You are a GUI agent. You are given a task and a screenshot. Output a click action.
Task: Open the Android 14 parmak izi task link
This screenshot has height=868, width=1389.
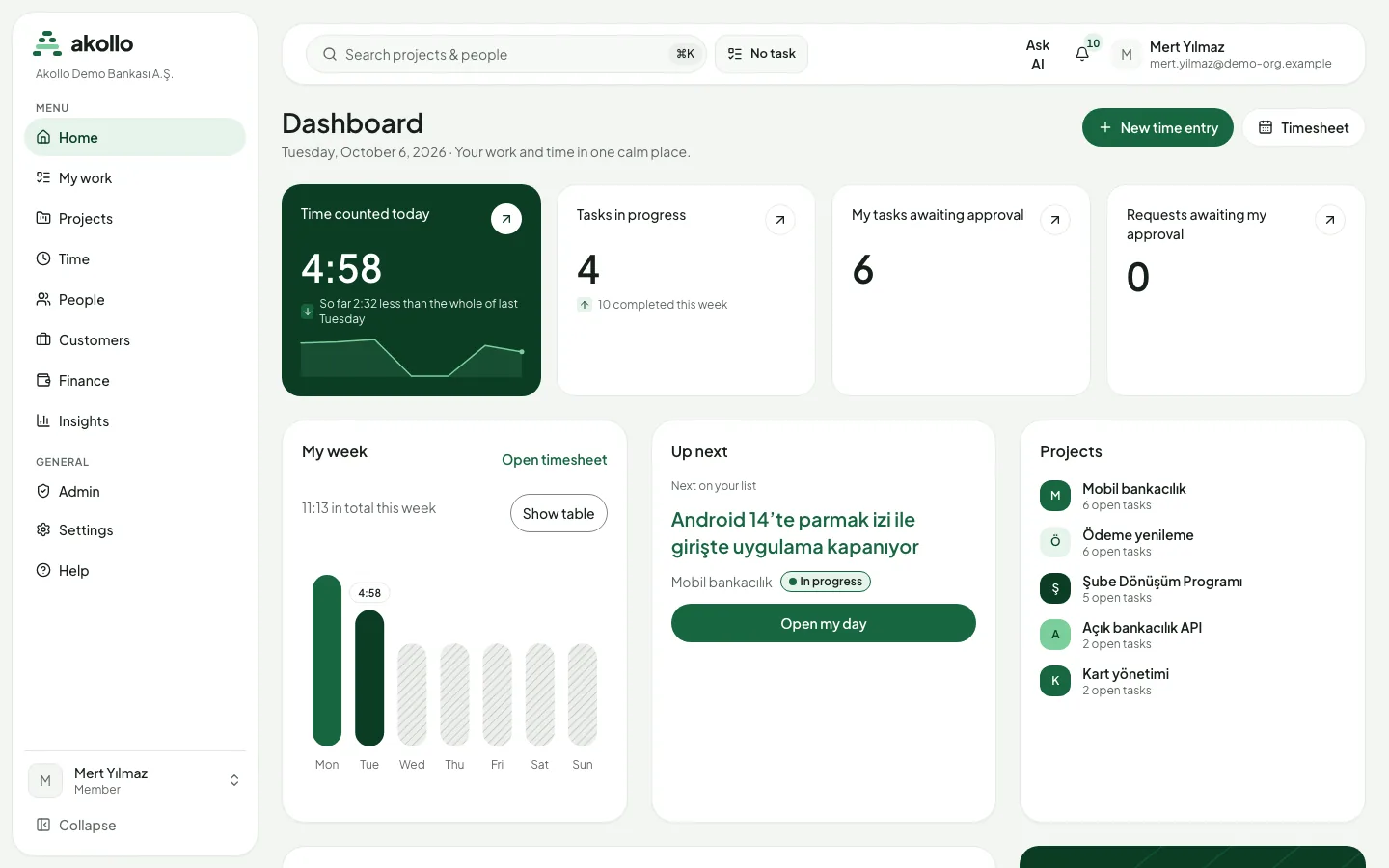[795, 533]
